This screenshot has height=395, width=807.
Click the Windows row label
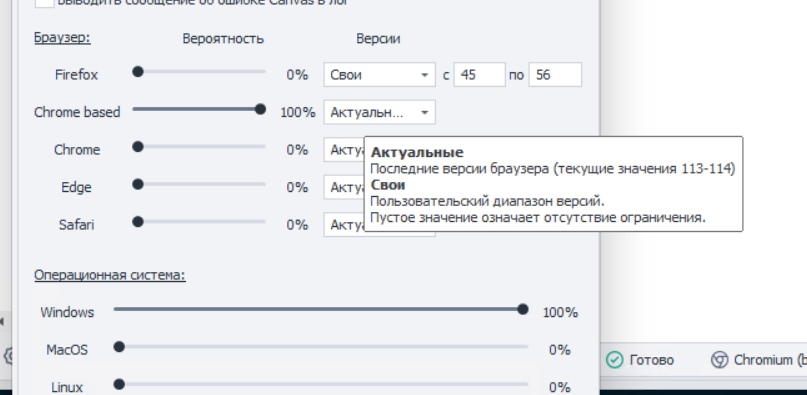[x=67, y=313]
